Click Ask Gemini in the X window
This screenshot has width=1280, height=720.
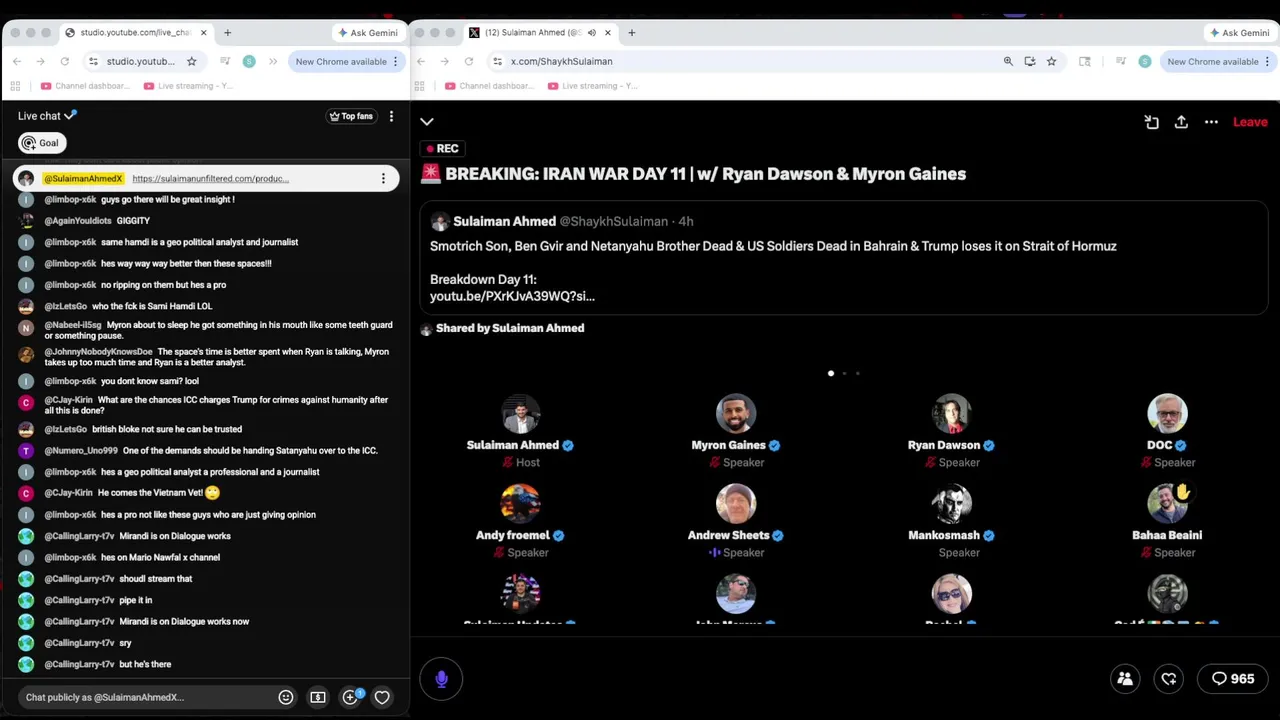pos(1239,32)
